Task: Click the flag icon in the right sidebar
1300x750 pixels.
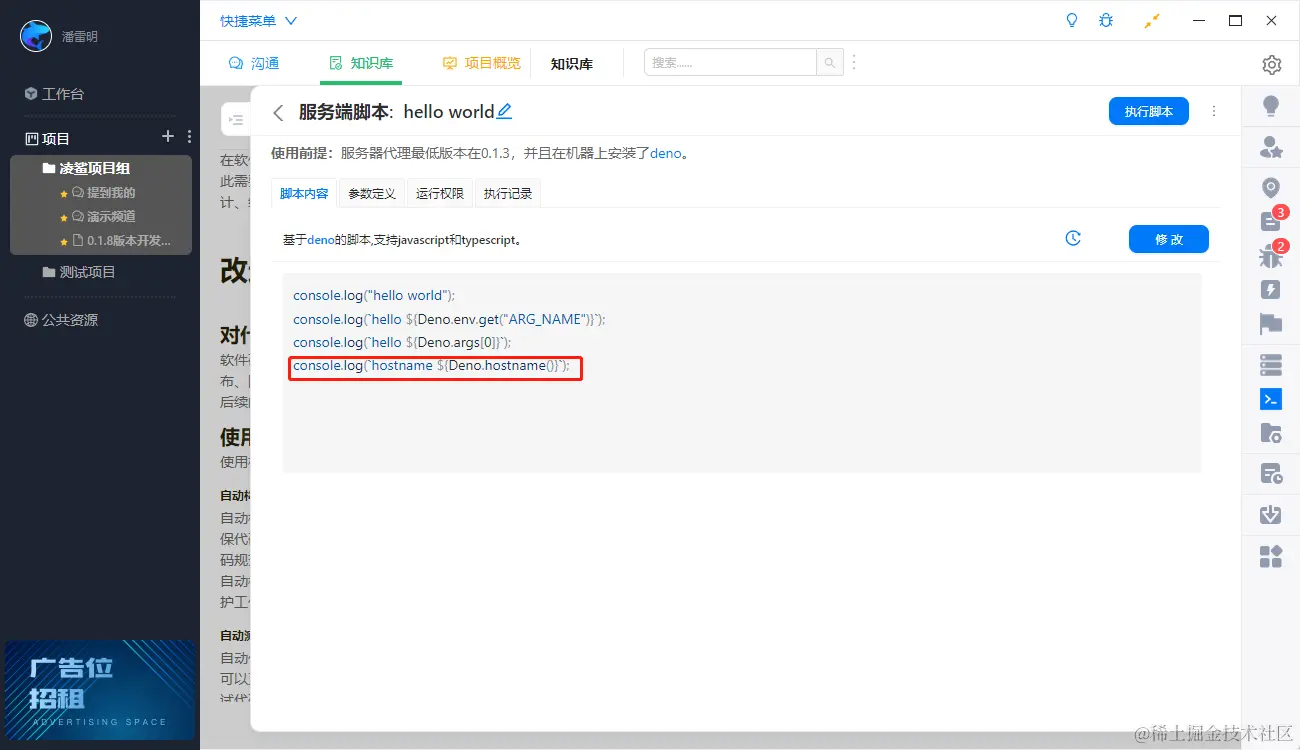Action: tap(1271, 324)
